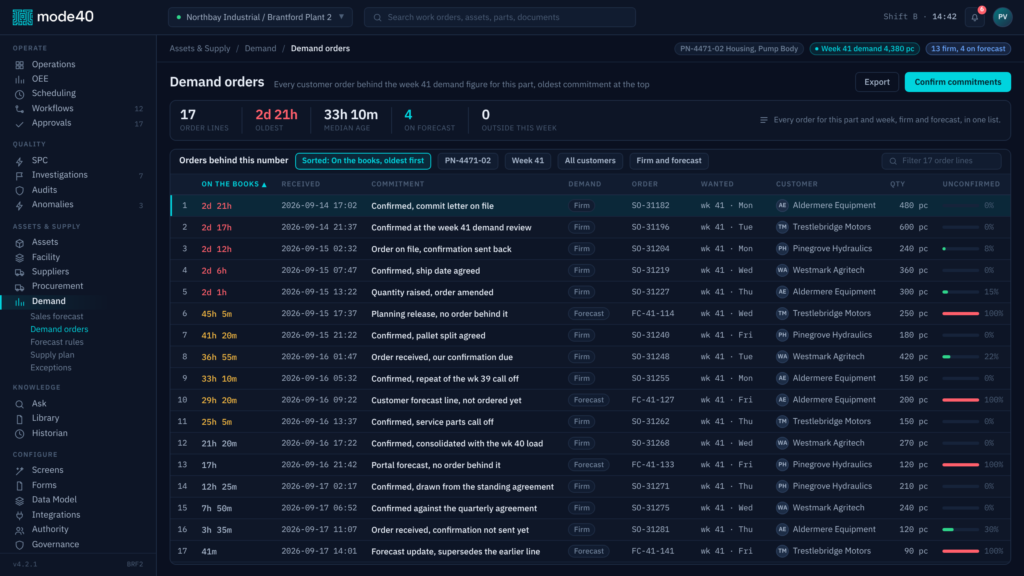
Task: Open Scheduling via its clock icon
Action: click(x=20, y=93)
